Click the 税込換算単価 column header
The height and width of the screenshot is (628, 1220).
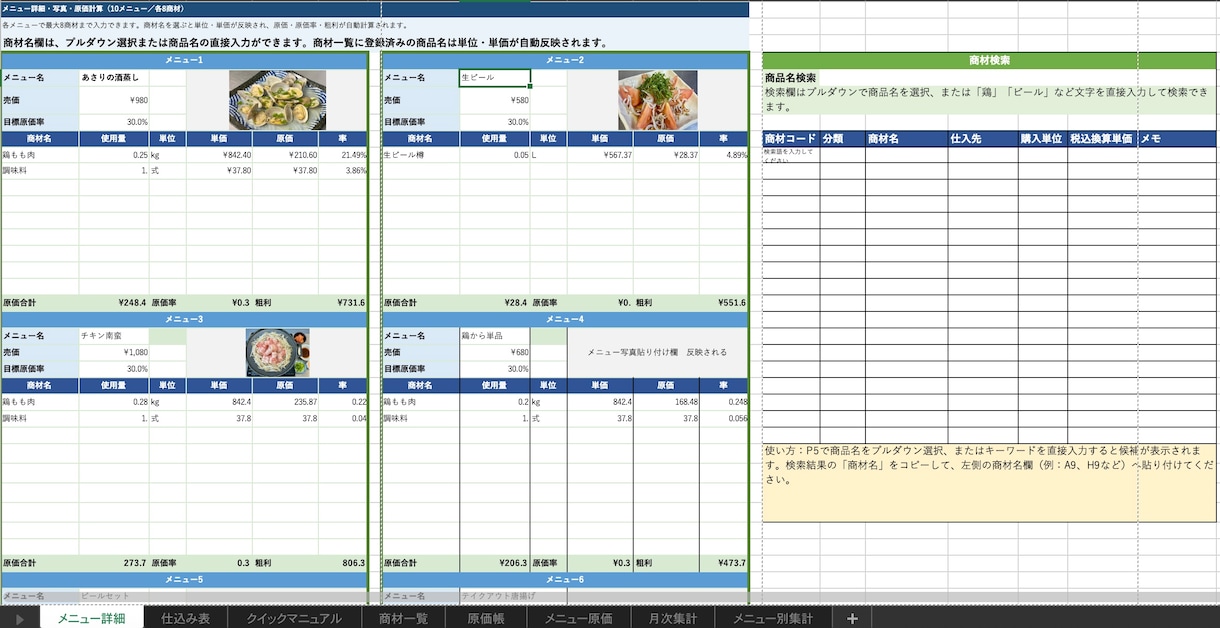coord(1102,139)
